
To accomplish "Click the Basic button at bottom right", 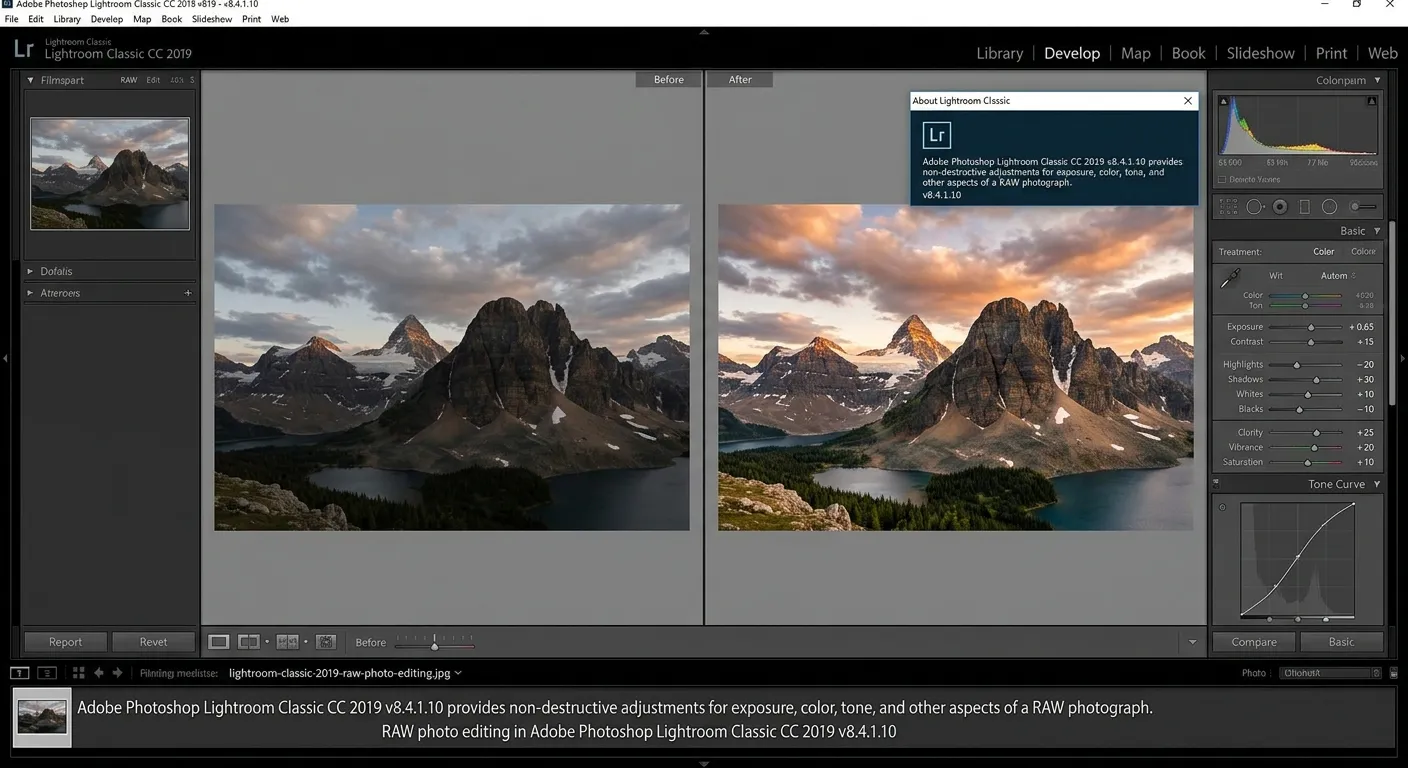I will tap(1341, 642).
